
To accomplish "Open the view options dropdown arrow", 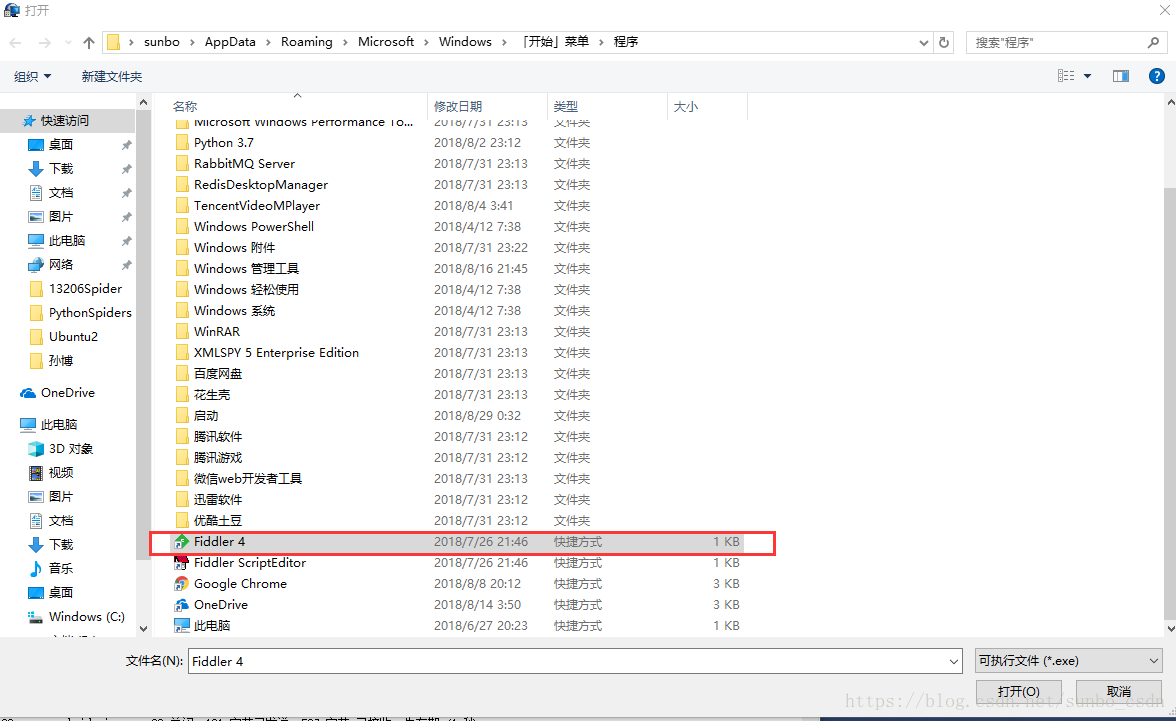I will click(1088, 76).
